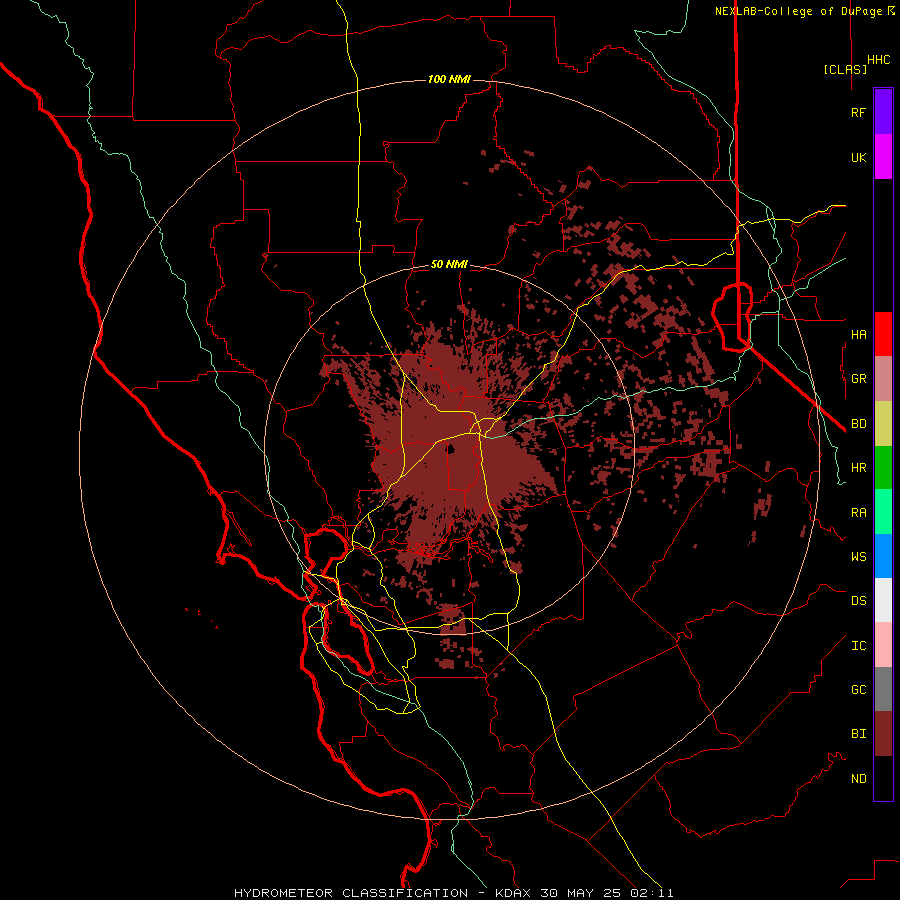
Task: Click the RA light green legend swatch
Action: coord(883,512)
